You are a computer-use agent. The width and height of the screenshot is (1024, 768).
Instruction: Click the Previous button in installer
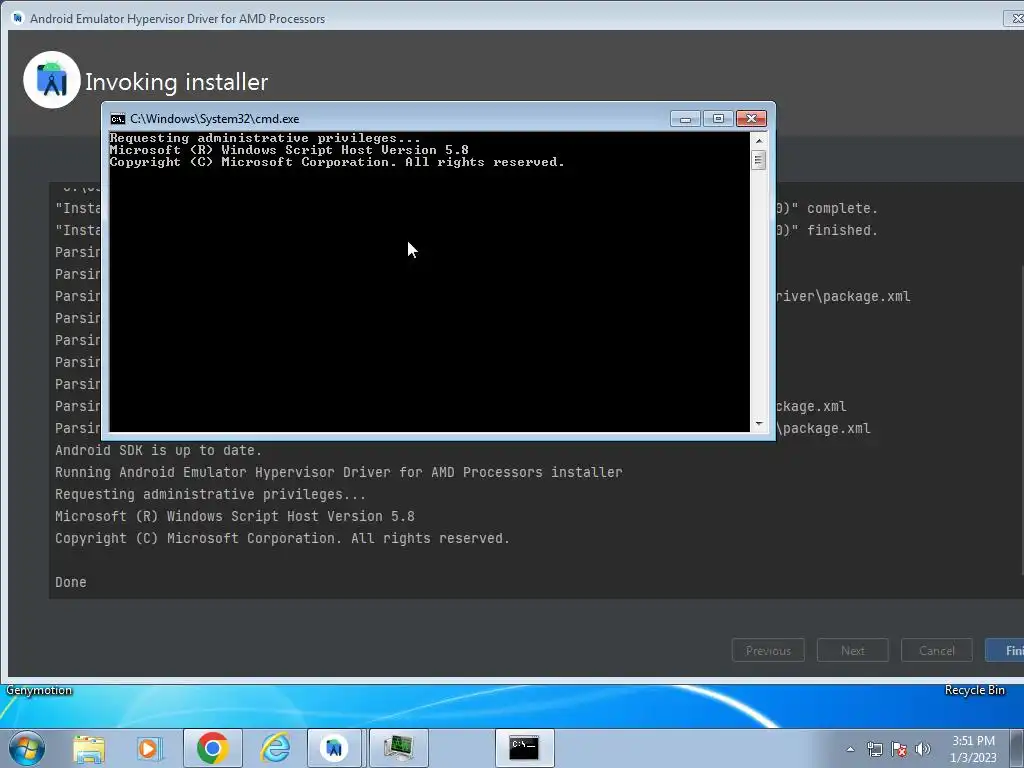click(x=768, y=650)
